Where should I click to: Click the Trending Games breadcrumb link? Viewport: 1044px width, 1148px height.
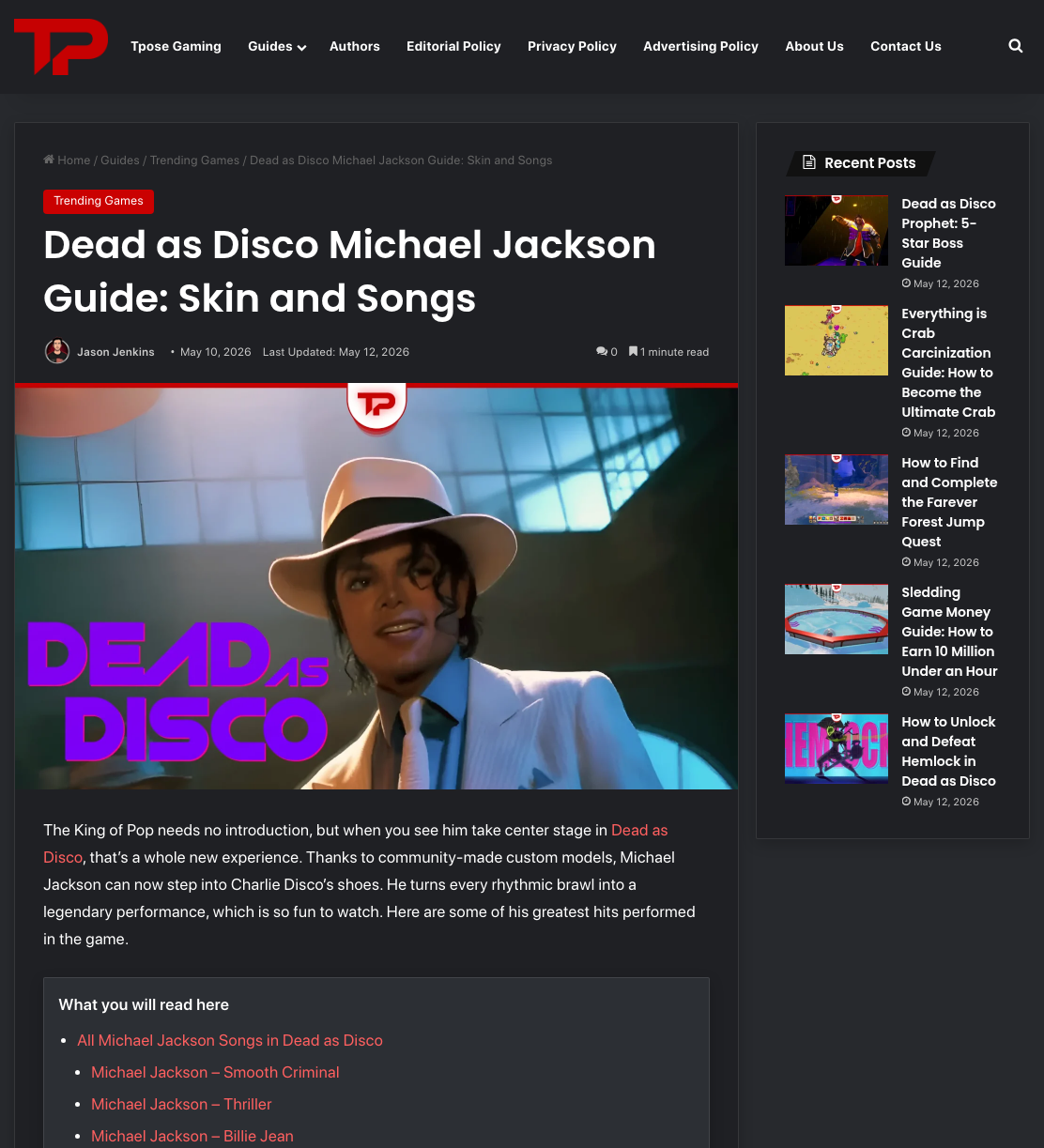click(194, 161)
